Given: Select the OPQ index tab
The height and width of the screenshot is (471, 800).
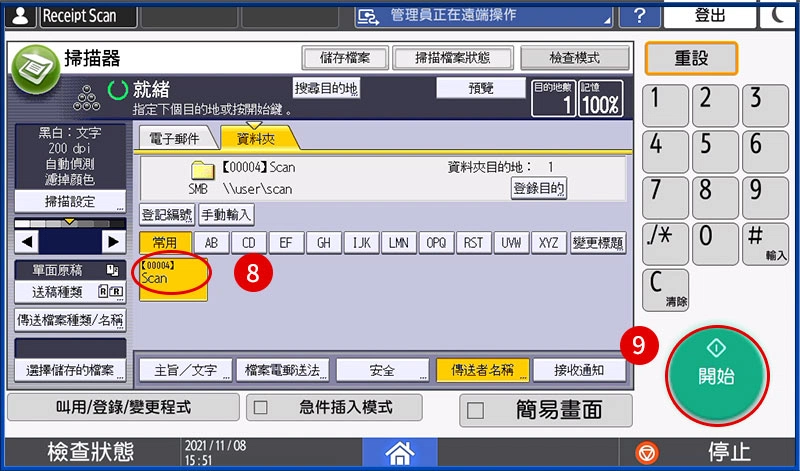Looking at the screenshot, I should tap(436, 243).
